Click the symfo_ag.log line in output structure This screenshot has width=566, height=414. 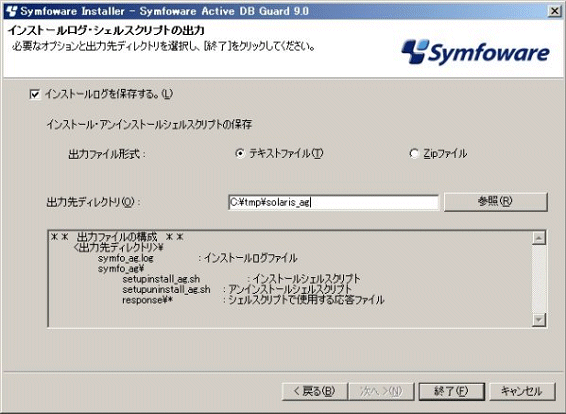pos(197,258)
